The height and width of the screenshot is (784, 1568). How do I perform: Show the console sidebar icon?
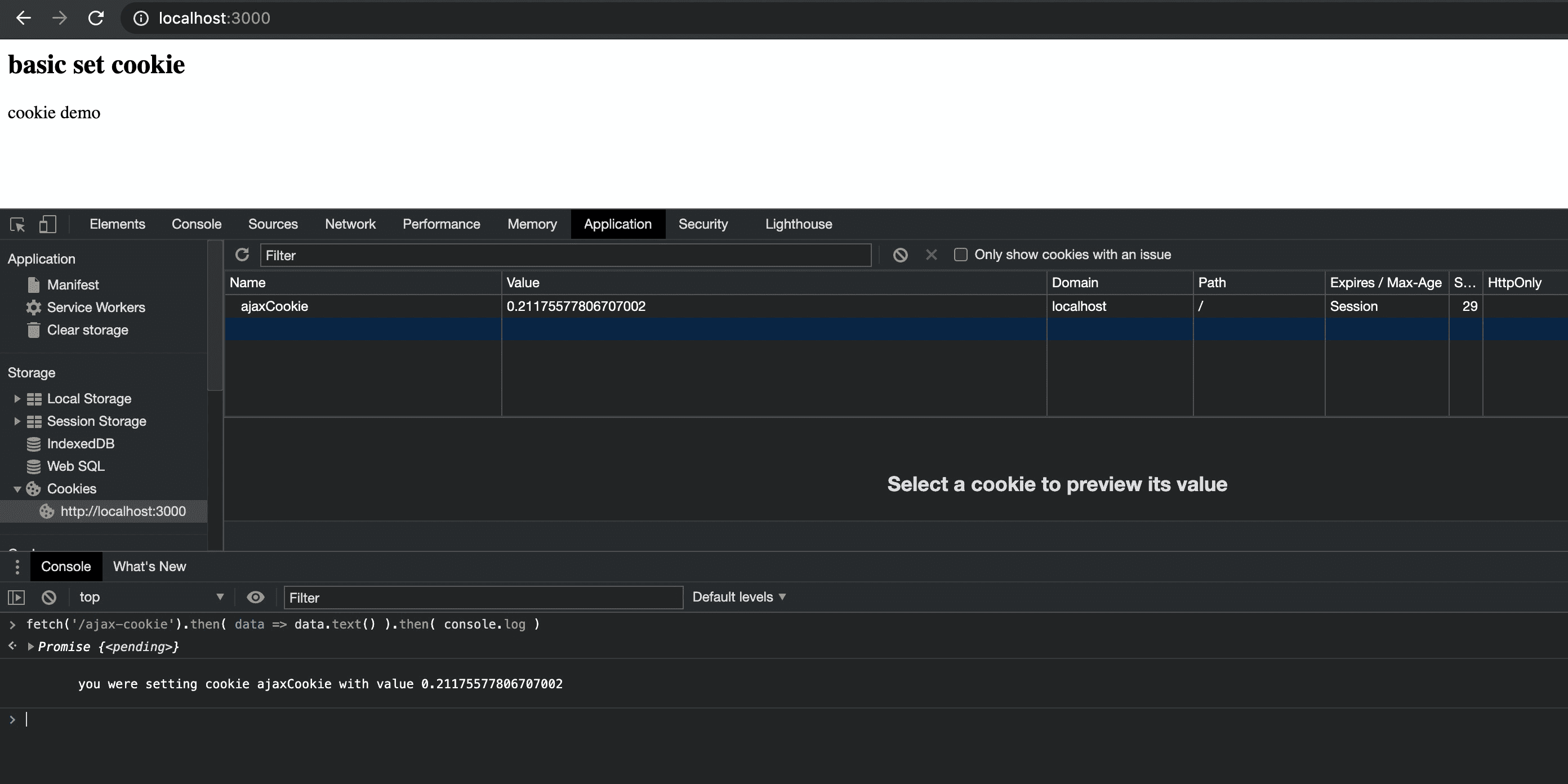(x=16, y=597)
